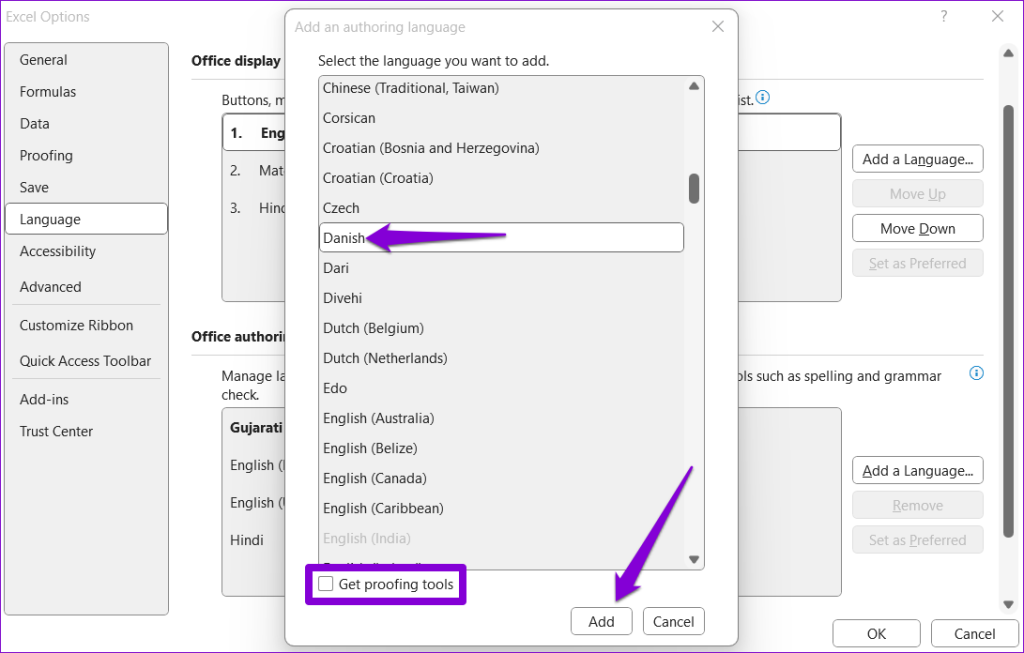Close the Add an authoring language dialog
The width and height of the screenshot is (1024, 653).
(718, 27)
